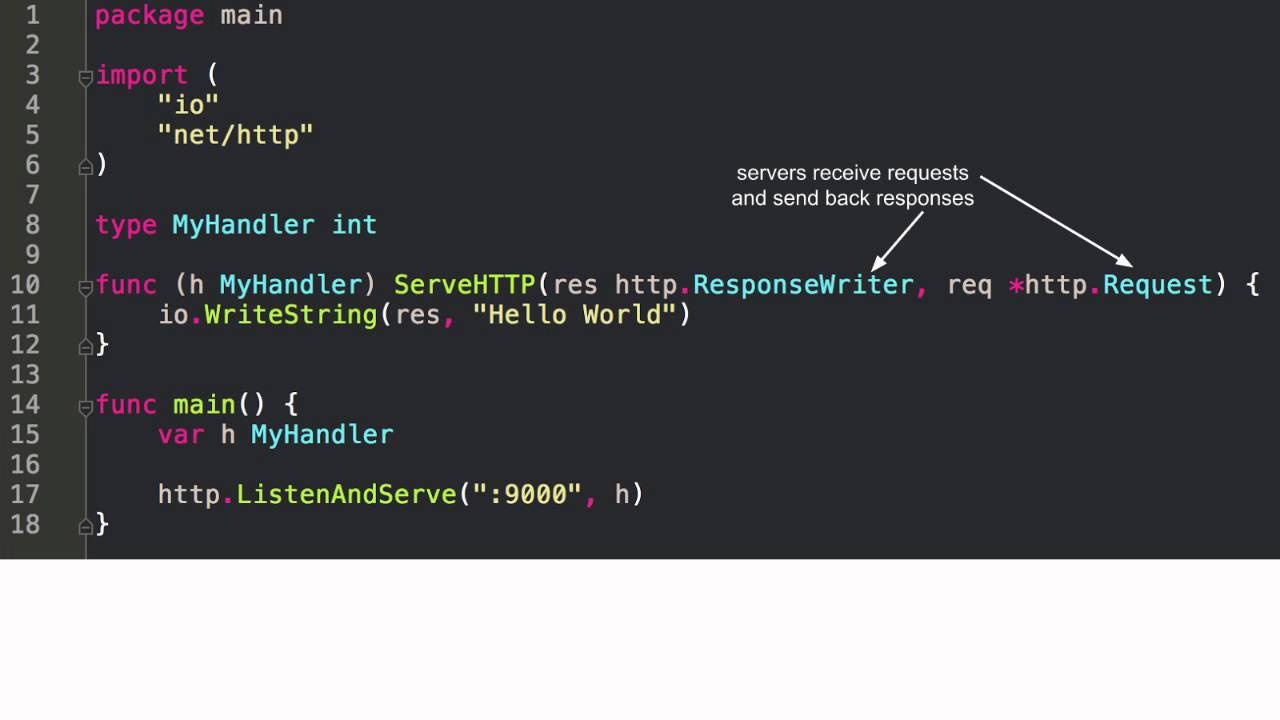
Task: Select the "net/http" import string
Action: (235, 135)
